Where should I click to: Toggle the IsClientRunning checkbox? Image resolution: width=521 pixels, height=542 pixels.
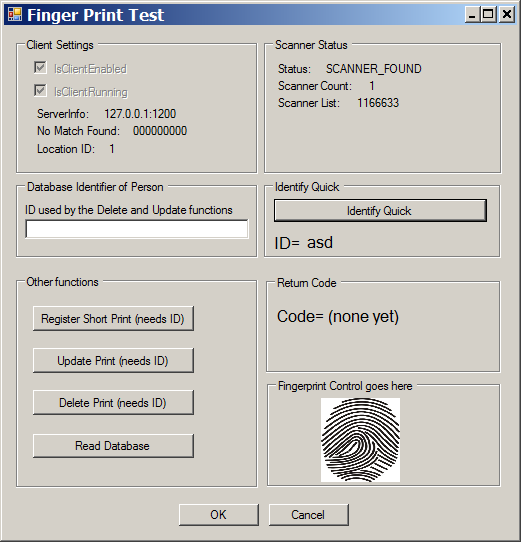[x=40, y=91]
